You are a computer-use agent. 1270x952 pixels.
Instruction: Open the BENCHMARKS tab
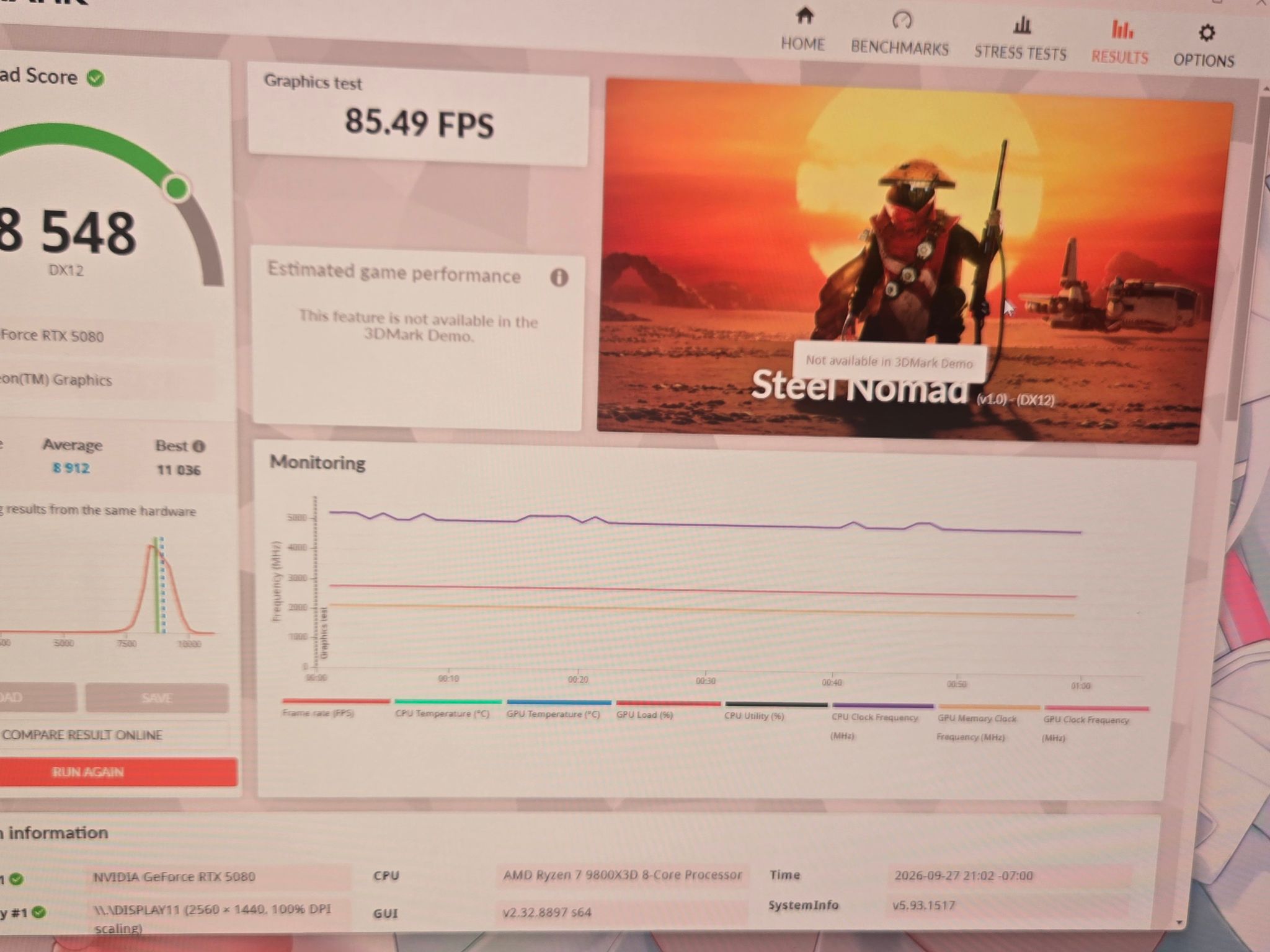[900, 34]
